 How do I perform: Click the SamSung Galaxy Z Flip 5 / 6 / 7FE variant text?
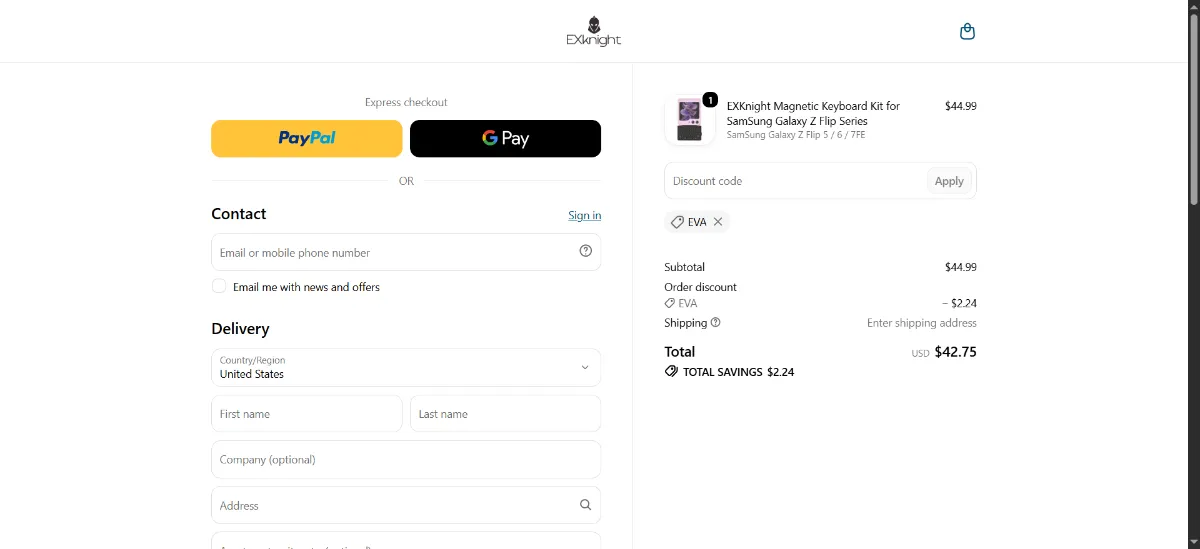(x=796, y=135)
